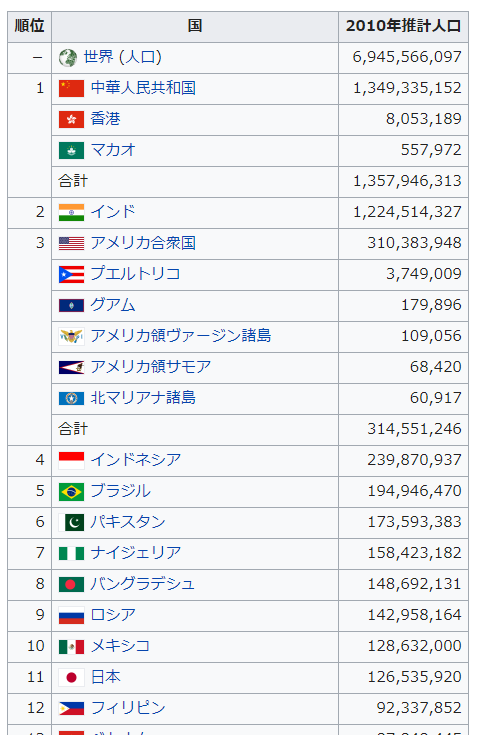Click the Brazil flag icon
This screenshot has height=735, width=478.
[71, 492]
